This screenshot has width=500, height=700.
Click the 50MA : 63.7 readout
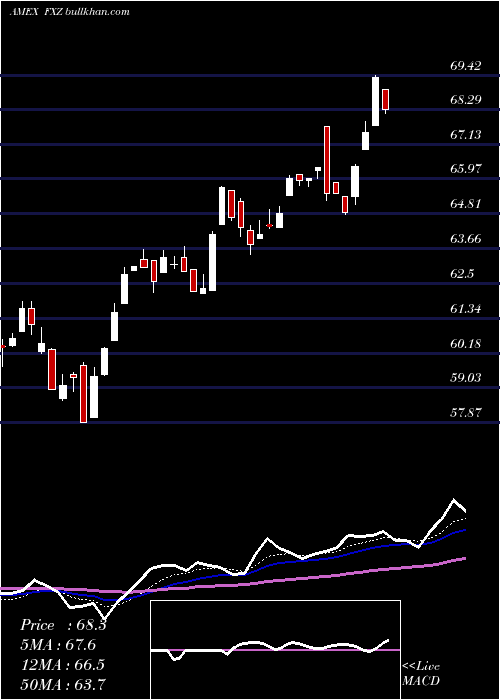pos(62,684)
